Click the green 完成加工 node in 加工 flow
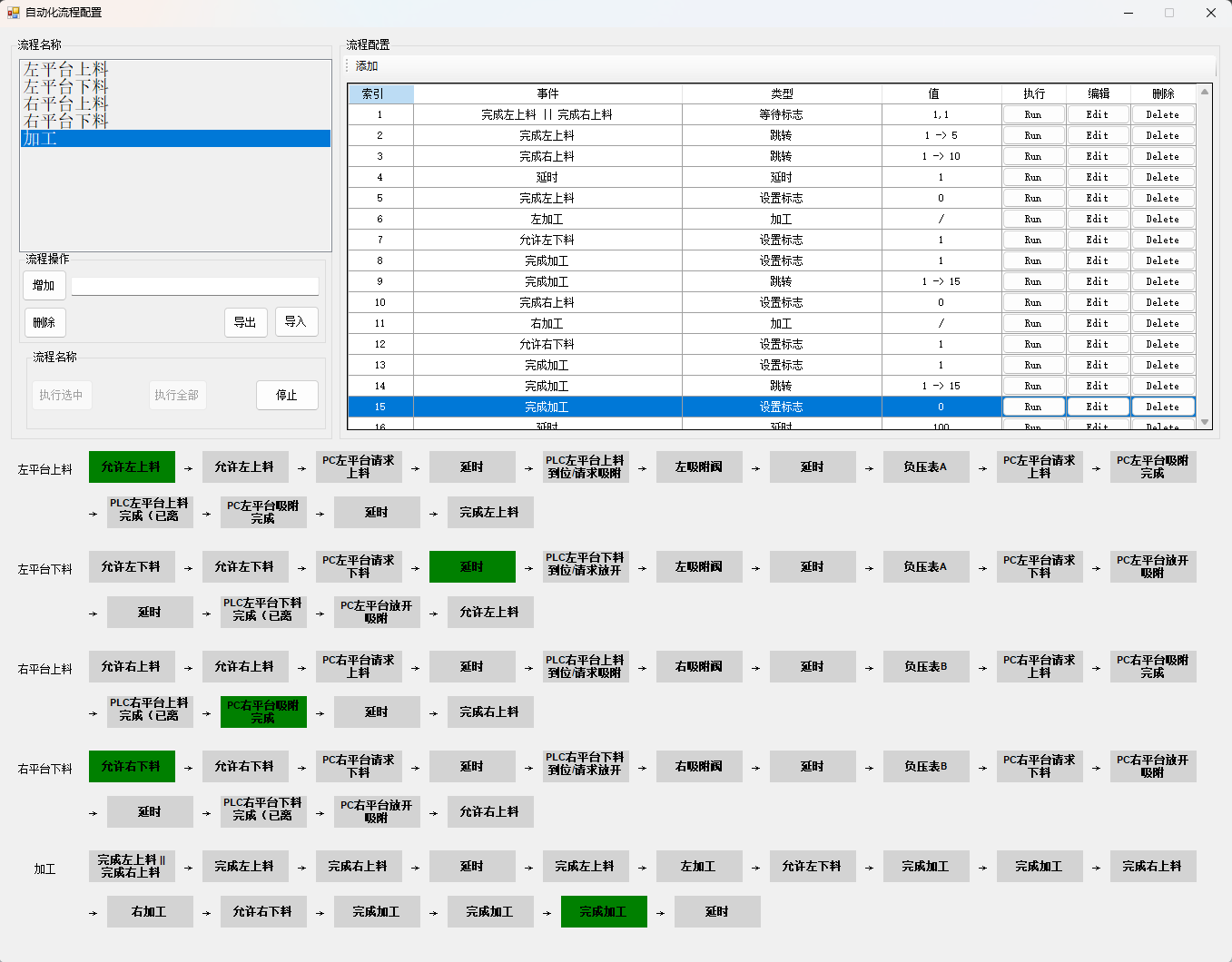 (x=604, y=911)
